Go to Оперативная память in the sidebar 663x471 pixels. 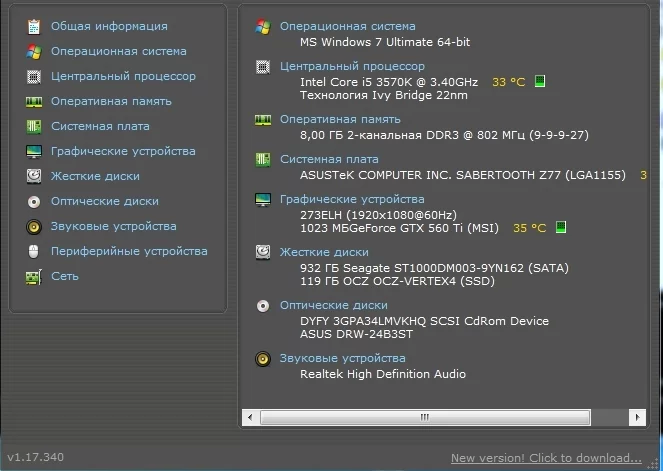point(111,101)
